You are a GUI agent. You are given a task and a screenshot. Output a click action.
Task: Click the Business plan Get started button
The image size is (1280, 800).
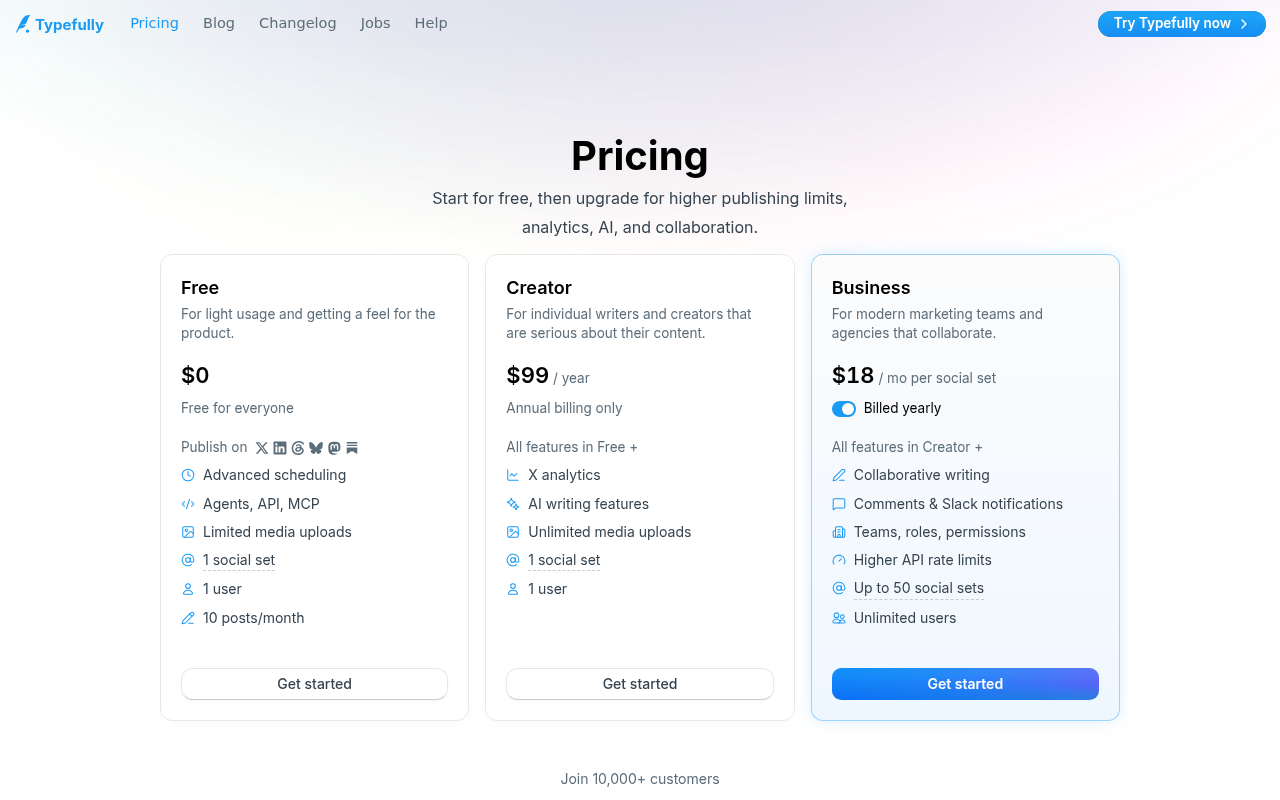click(x=965, y=684)
